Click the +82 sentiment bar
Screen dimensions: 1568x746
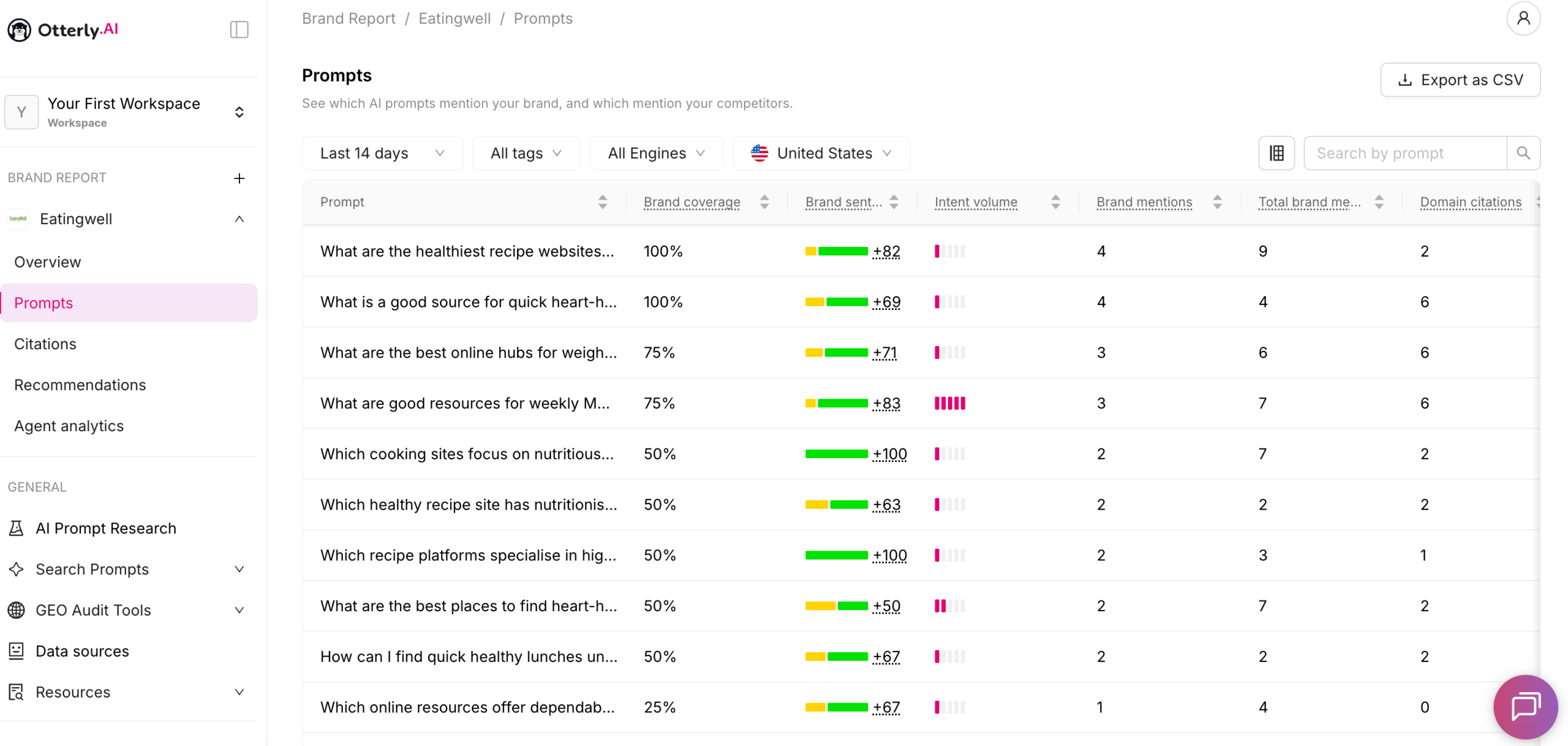[x=837, y=251]
